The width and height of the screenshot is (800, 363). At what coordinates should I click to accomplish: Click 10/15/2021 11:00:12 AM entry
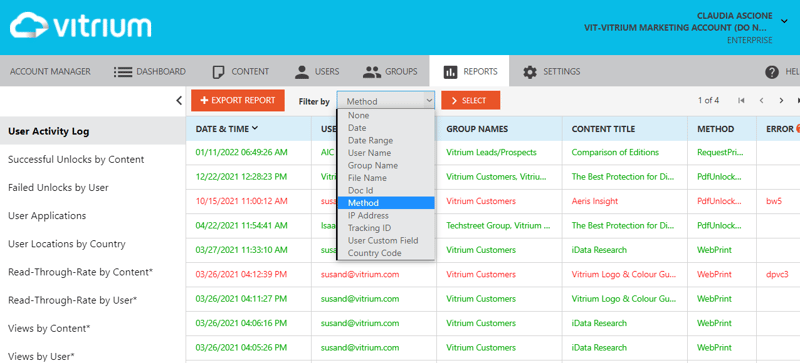tap(241, 201)
